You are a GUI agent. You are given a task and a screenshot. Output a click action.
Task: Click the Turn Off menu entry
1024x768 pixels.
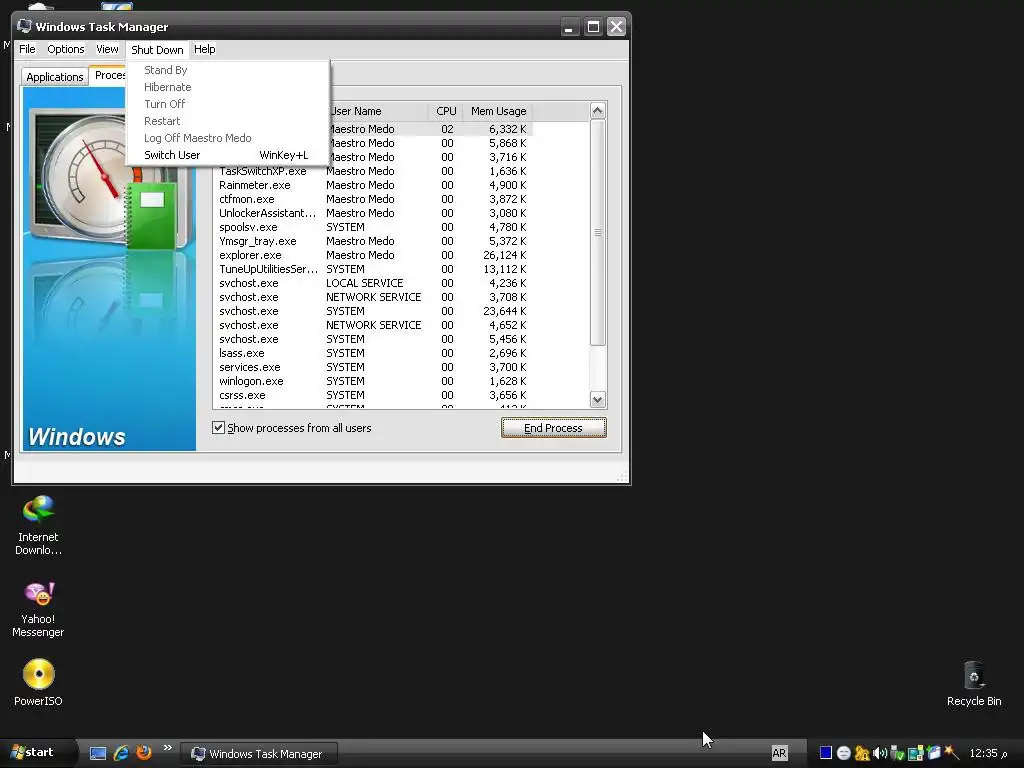[226, 104]
